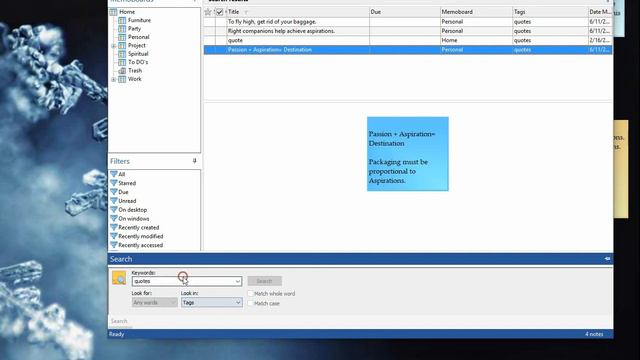
Task: Click the To DO's memoboard icon
Action: (122, 62)
